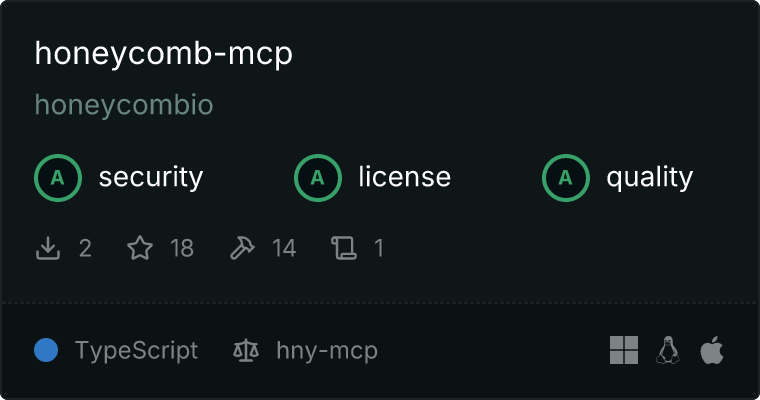This screenshot has height=400, width=760.
Task: Open the hny-mcp license label
Action: (327, 351)
